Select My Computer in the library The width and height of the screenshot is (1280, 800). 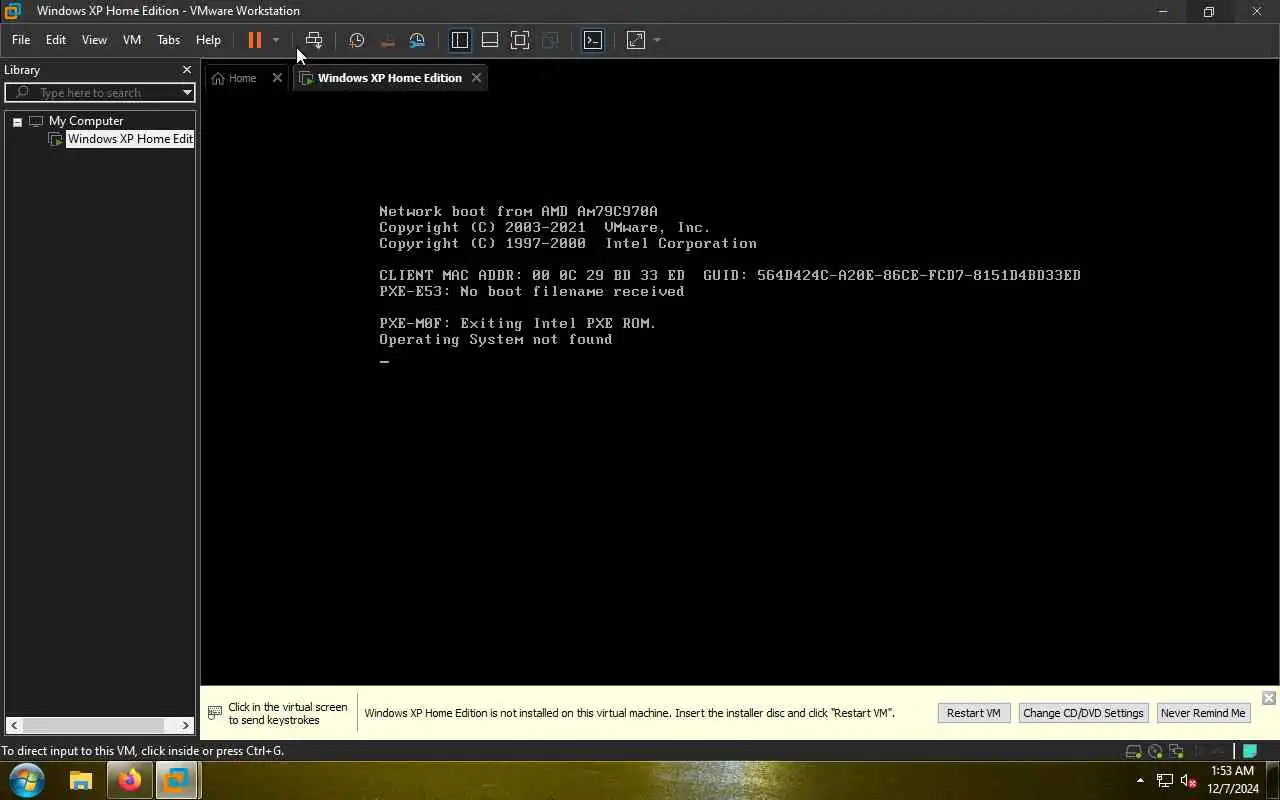pos(86,121)
